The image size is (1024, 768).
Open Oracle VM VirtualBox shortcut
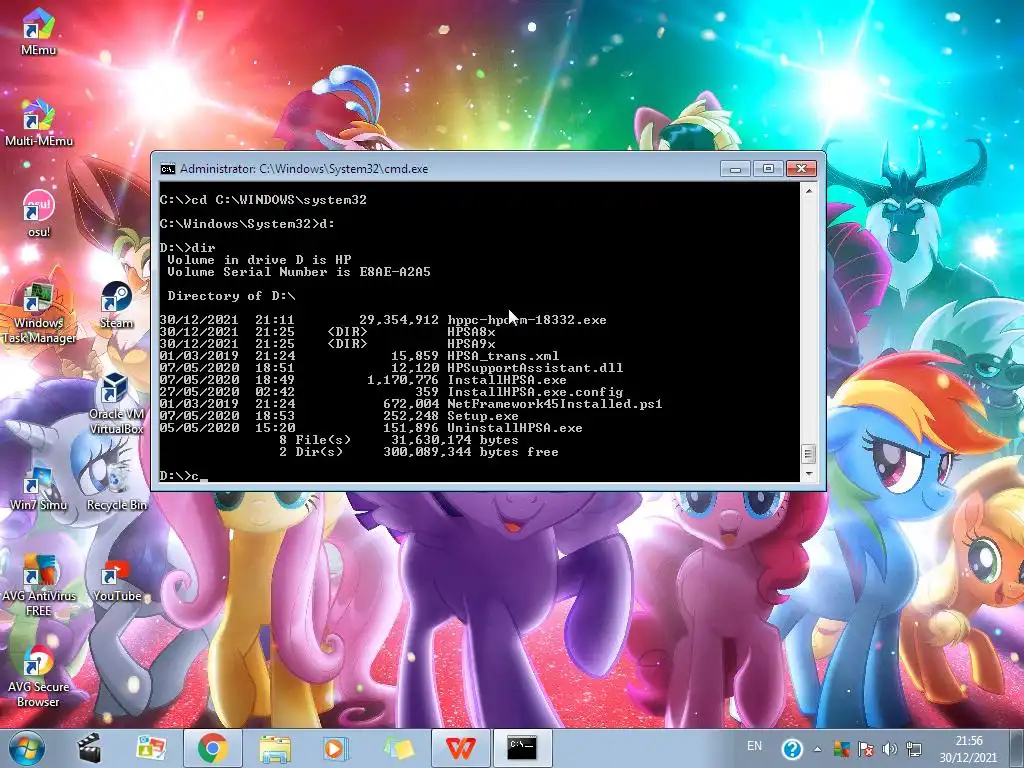116,403
